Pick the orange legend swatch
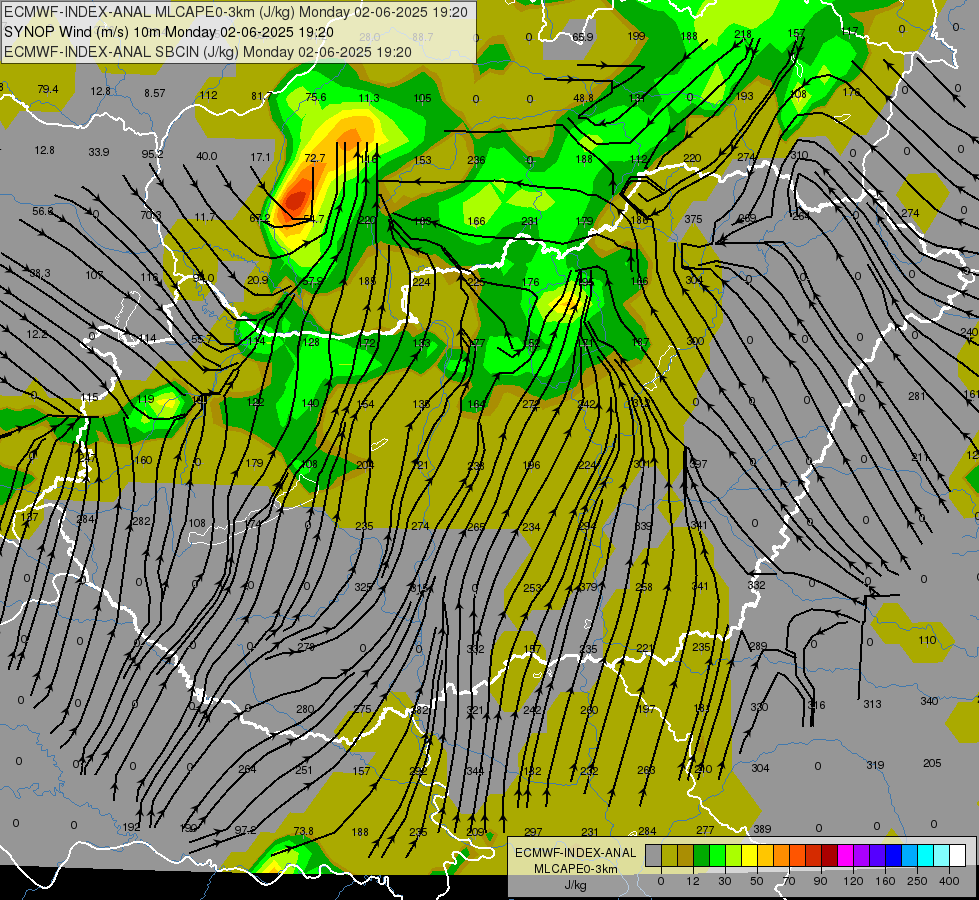The height and width of the screenshot is (900, 979). [x=782, y=856]
